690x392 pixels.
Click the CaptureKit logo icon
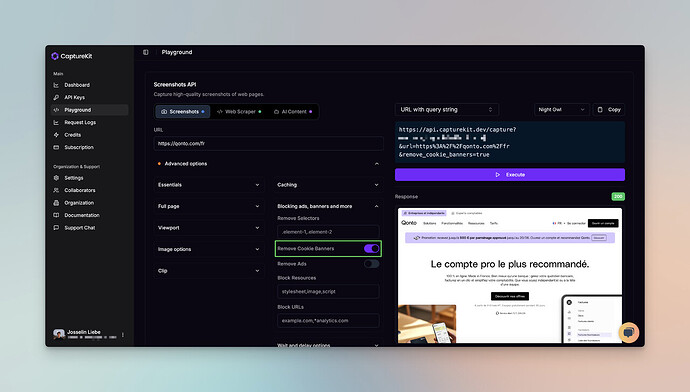pyautogui.click(x=55, y=56)
